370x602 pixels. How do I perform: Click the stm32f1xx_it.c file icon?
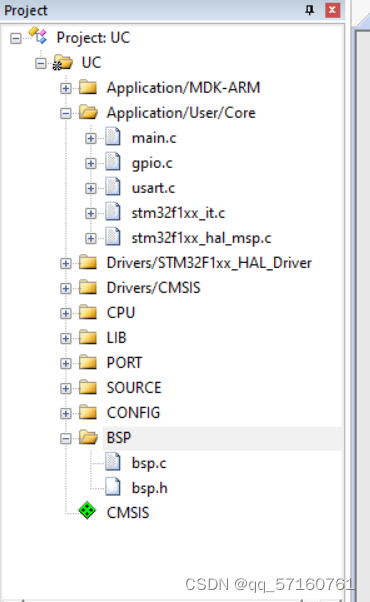[x=113, y=212]
